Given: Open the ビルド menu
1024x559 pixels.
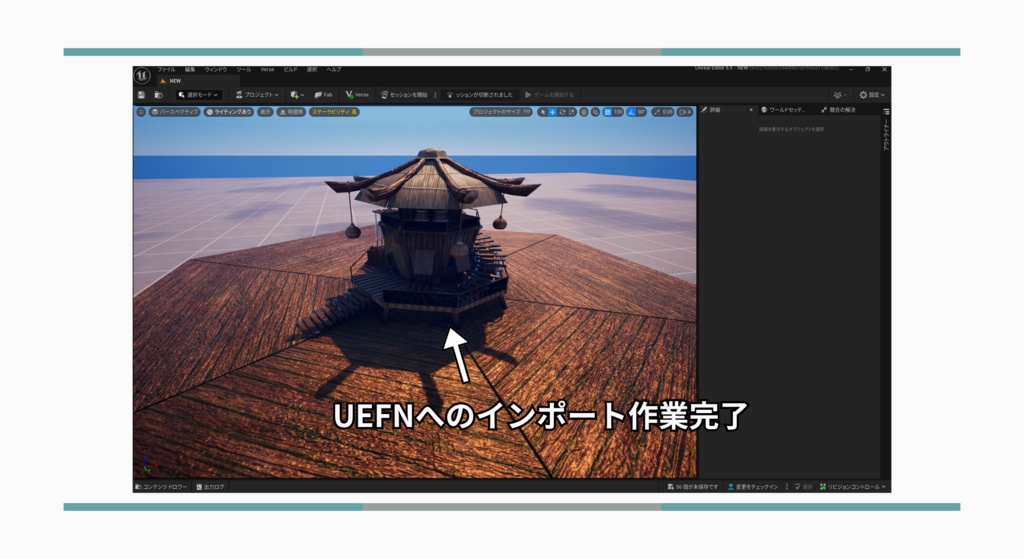Looking at the screenshot, I should [x=291, y=69].
